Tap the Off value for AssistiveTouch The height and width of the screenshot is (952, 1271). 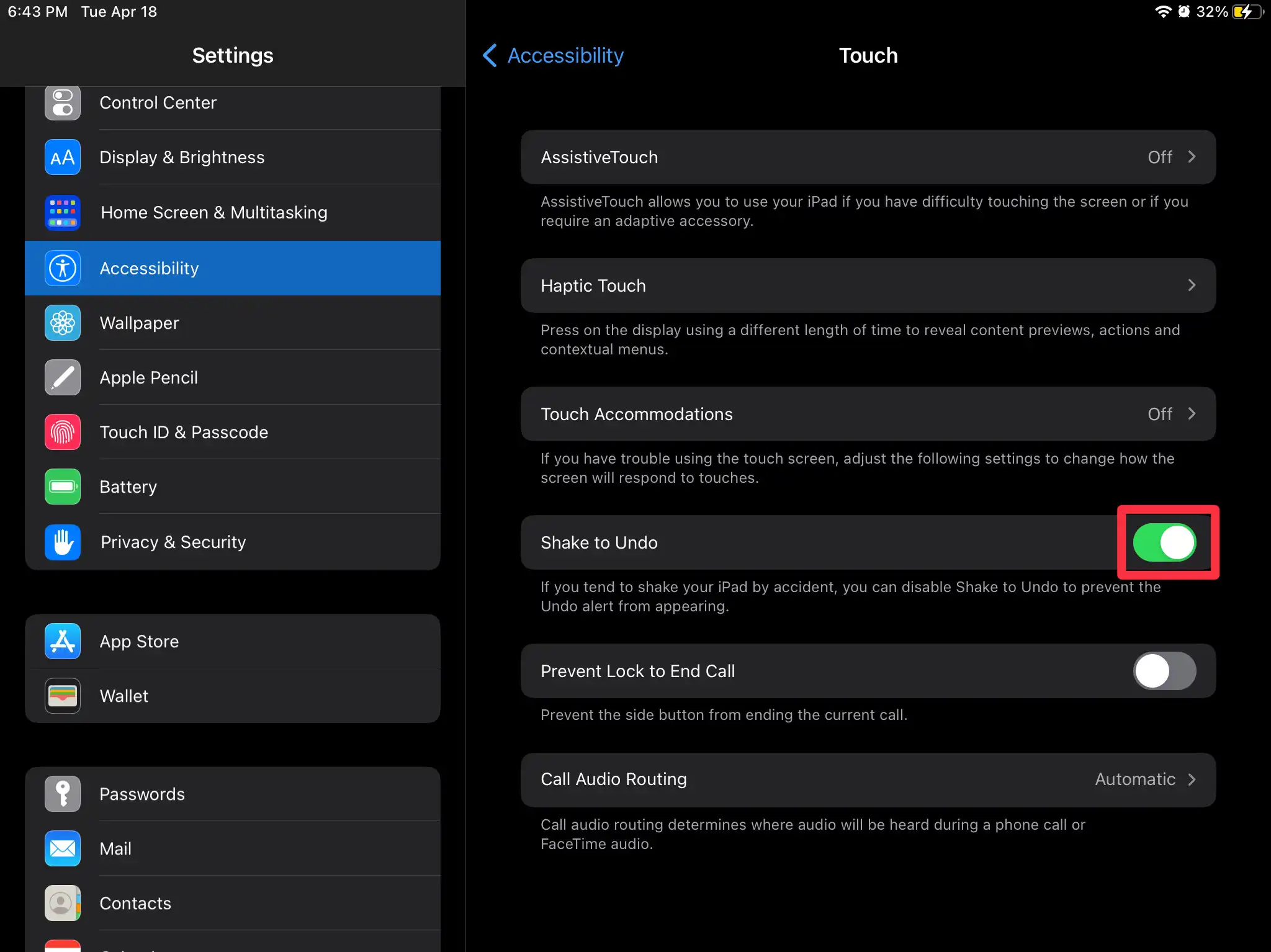[x=1160, y=157]
